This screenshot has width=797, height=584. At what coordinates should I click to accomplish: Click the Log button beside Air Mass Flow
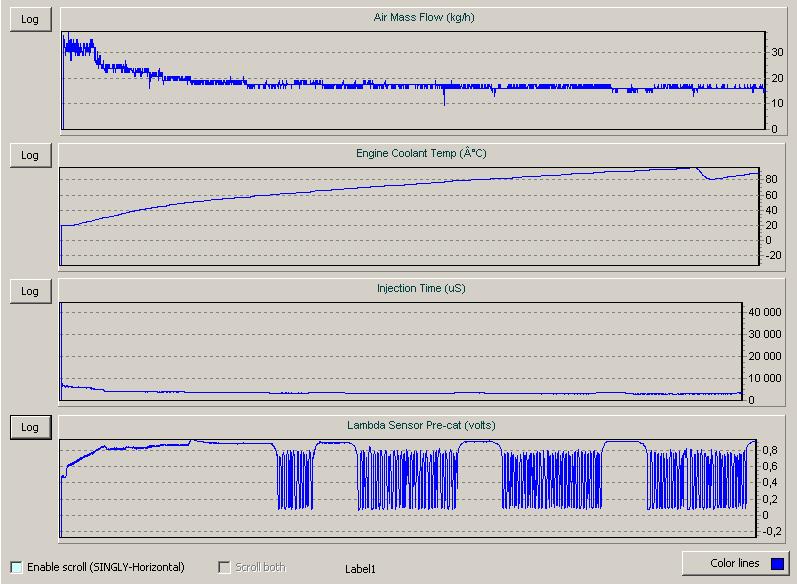point(30,19)
